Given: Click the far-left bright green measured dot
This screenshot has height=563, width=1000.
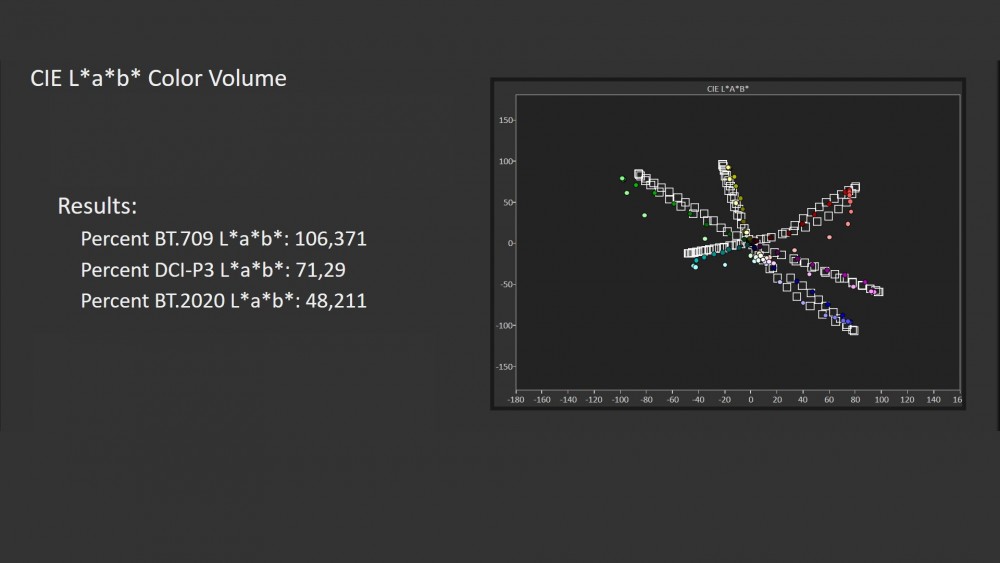Looking at the screenshot, I should coord(622,179).
